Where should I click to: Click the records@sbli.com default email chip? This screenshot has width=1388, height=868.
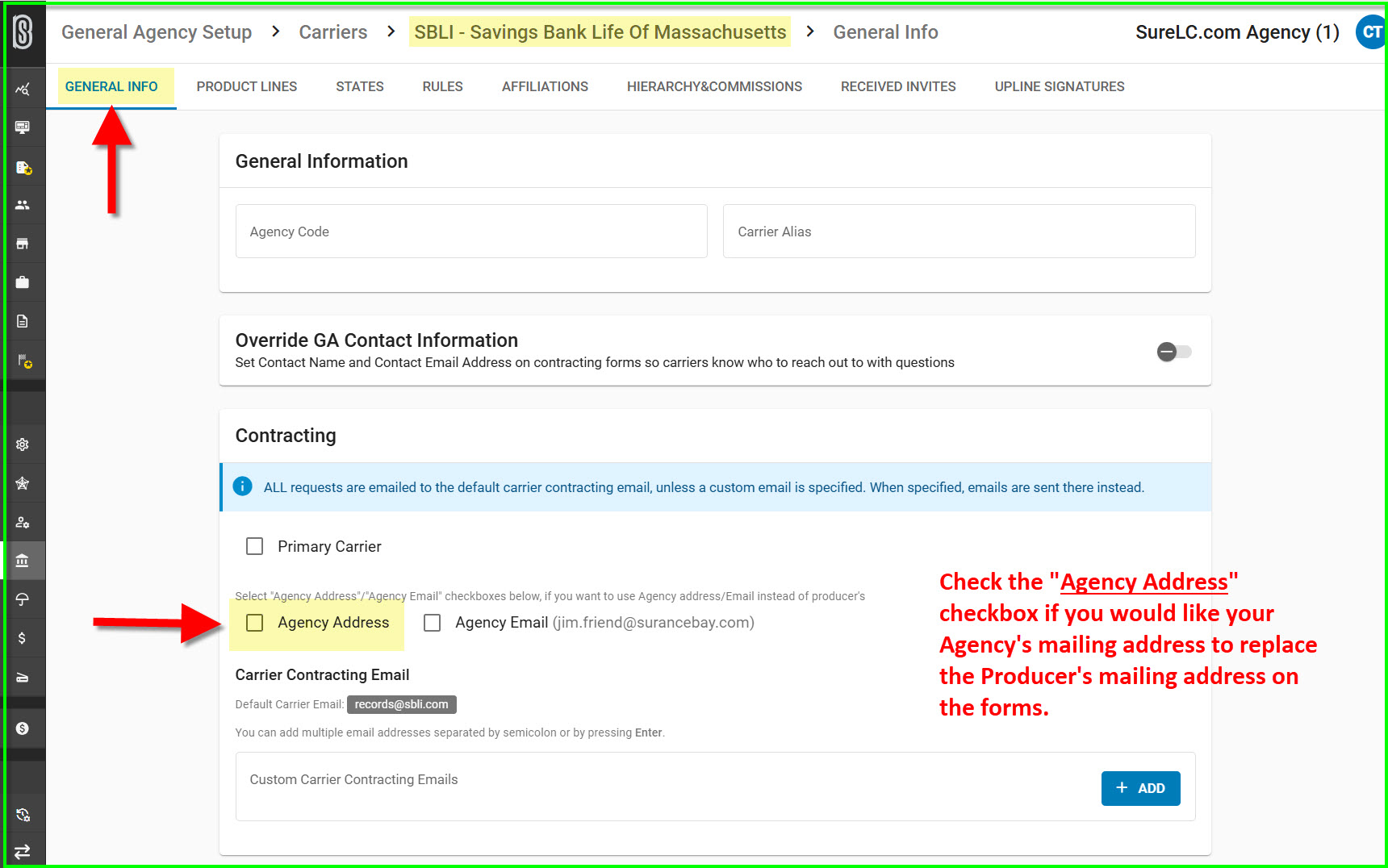click(401, 704)
